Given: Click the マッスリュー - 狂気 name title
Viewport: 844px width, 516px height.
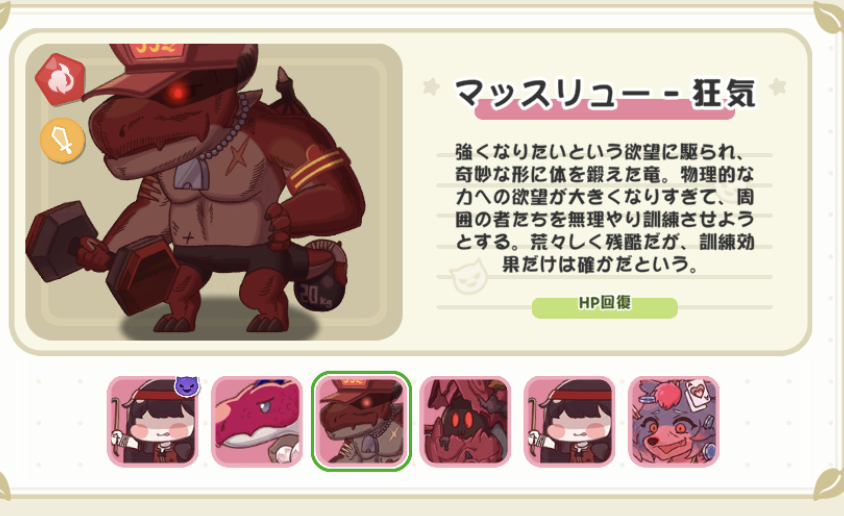Looking at the screenshot, I should (605, 94).
